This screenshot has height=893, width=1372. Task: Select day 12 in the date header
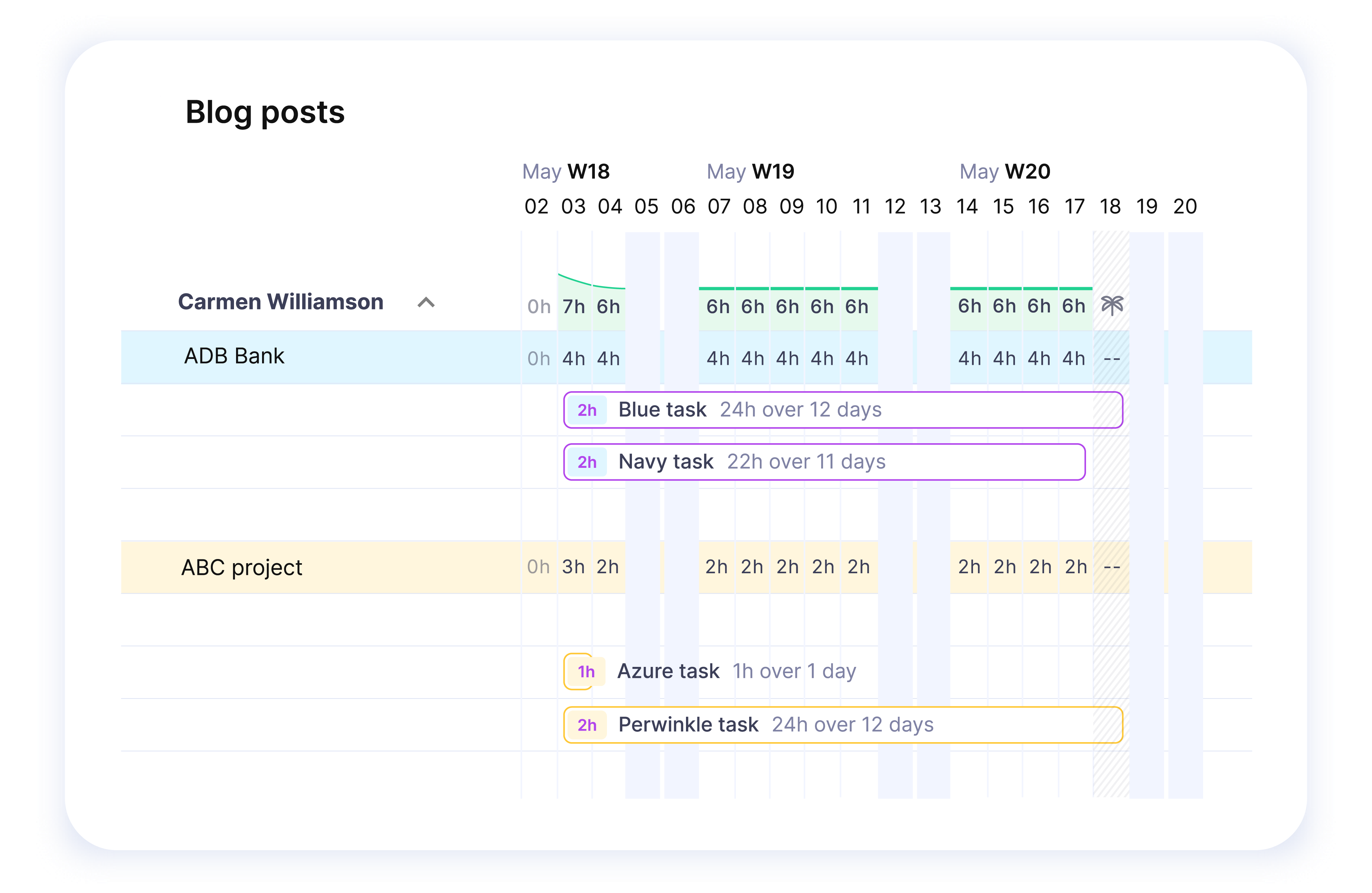point(895,207)
